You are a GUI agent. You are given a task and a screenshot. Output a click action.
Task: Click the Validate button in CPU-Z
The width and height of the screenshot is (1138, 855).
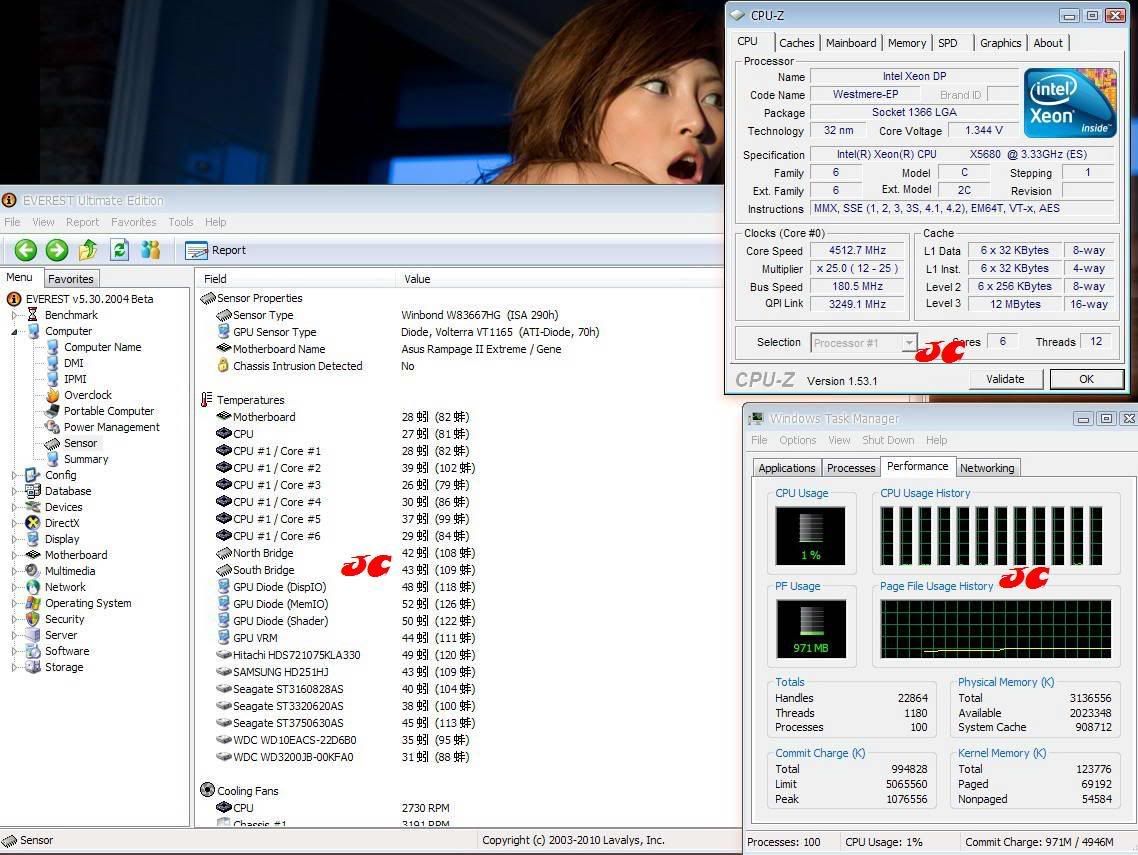pyautogui.click(x=1005, y=379)
